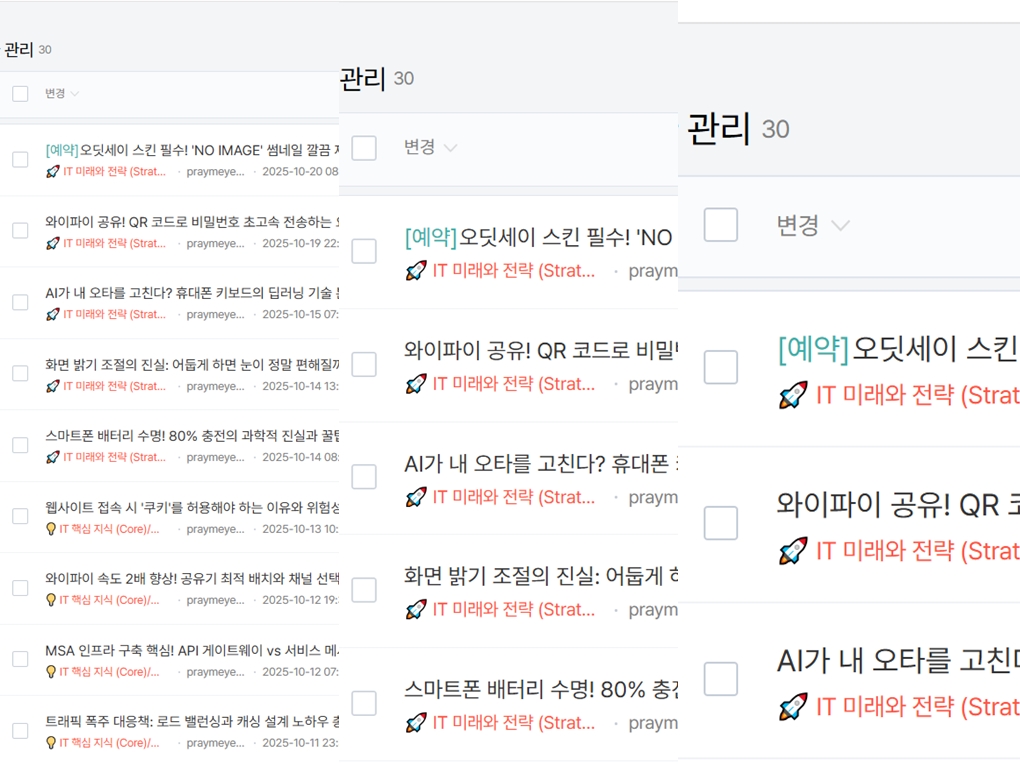Click the rocket icon on the row dated 2025-10-14 08:
This screenshot has height=764, width=1020.
coord(53,457)
